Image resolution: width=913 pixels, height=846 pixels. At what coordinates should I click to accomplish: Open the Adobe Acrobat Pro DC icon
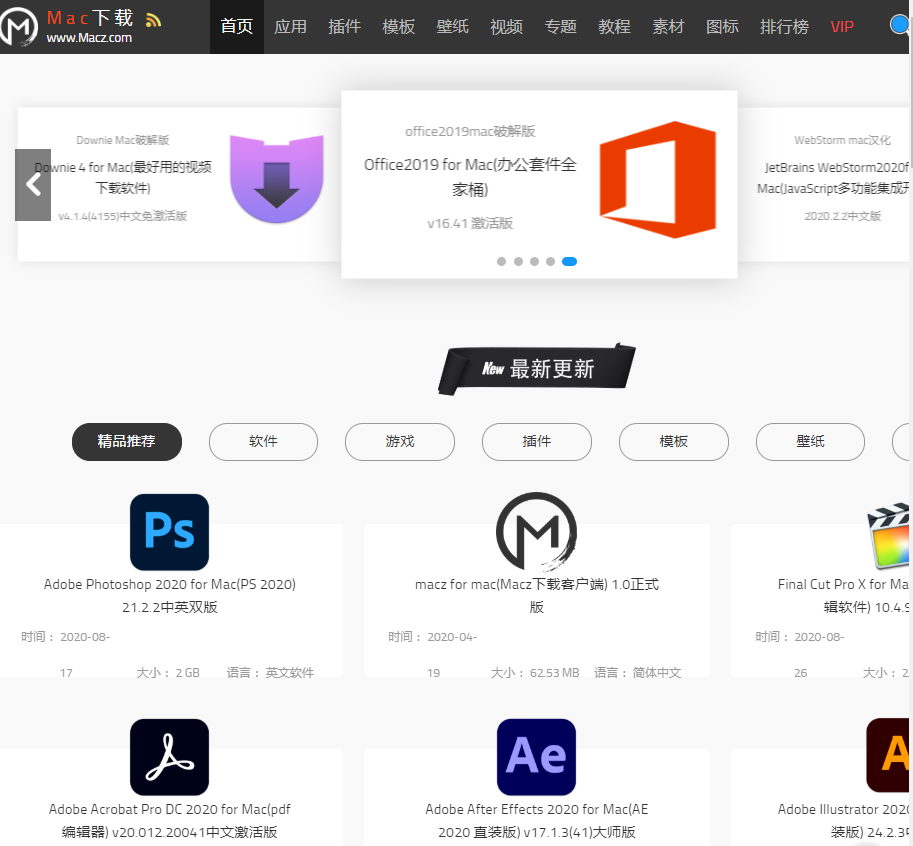(169, 757)
